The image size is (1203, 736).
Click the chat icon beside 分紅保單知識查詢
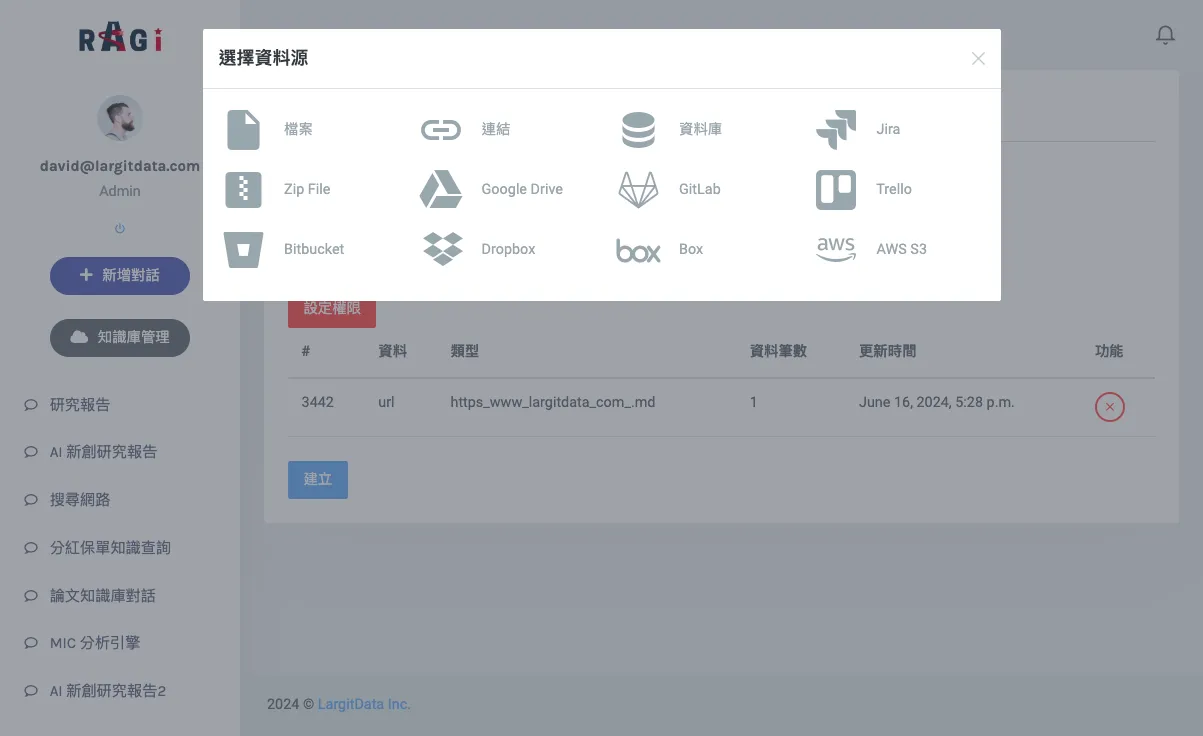[30, 548]
